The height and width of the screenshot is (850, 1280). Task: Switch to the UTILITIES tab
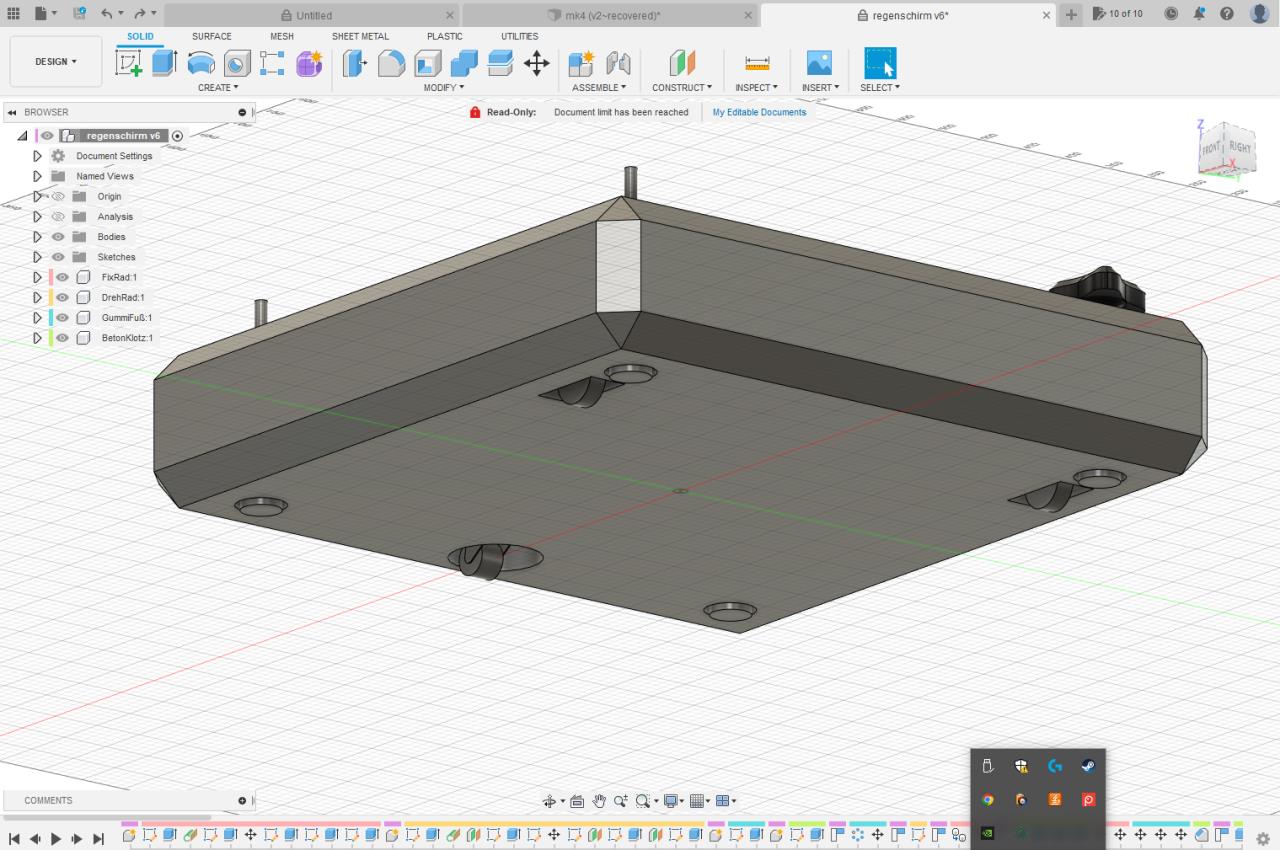(519, 36)
